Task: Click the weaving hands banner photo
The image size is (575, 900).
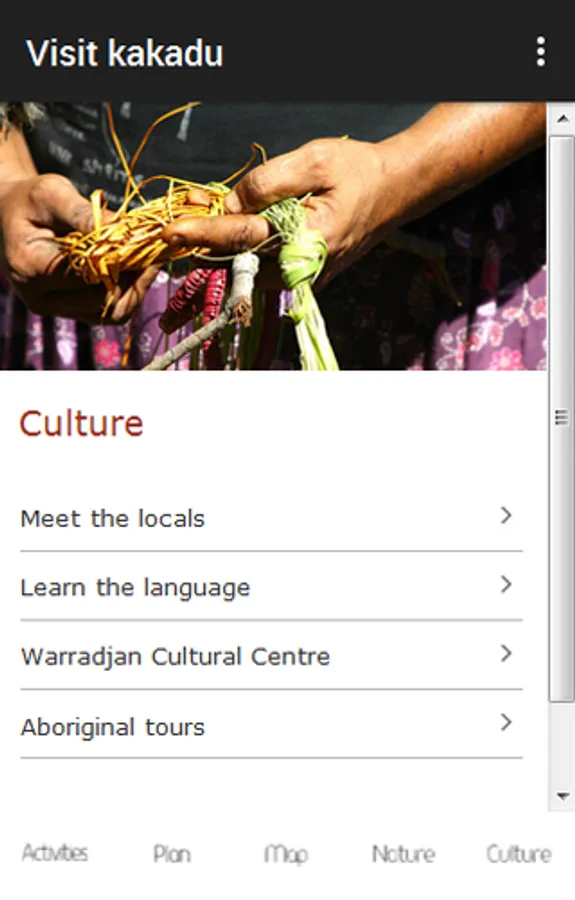Action: pos(273,236)
